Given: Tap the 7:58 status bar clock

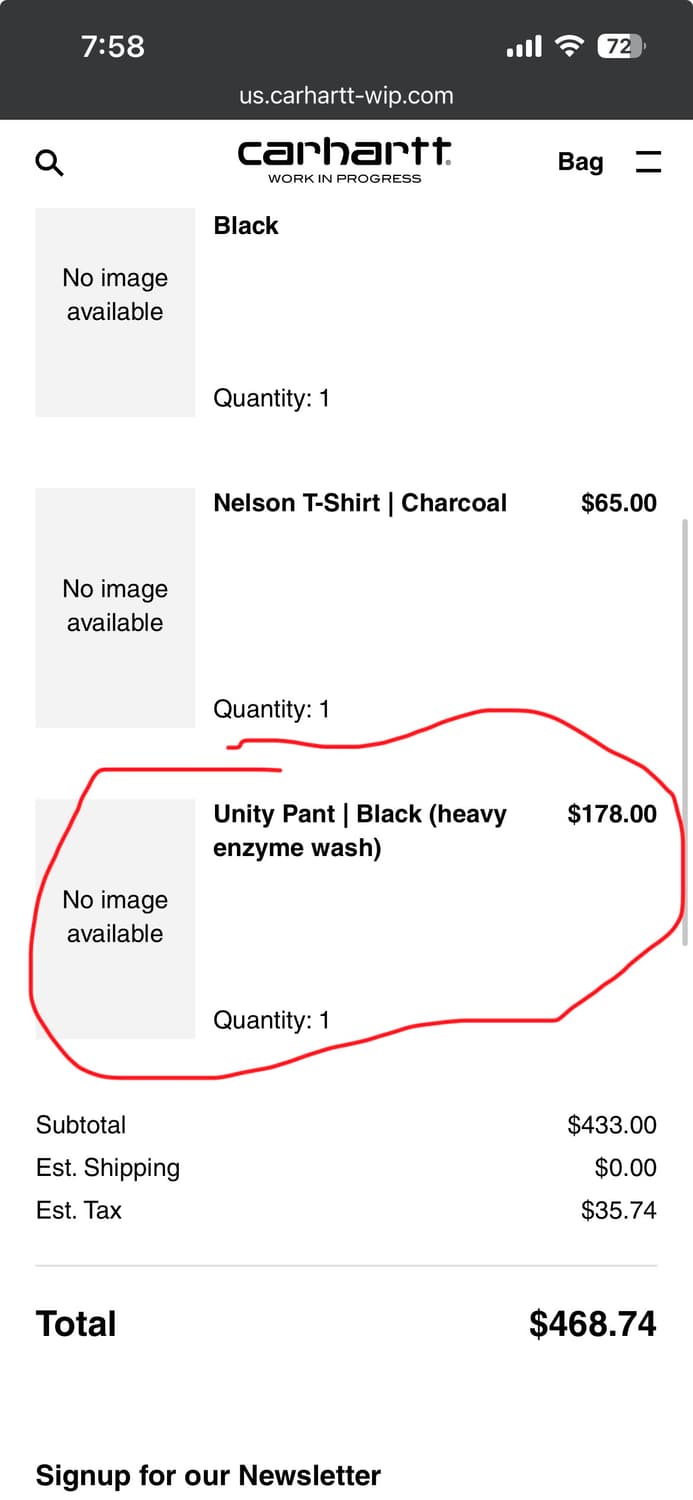Looking at the screenshot, I should coord(113,46).
